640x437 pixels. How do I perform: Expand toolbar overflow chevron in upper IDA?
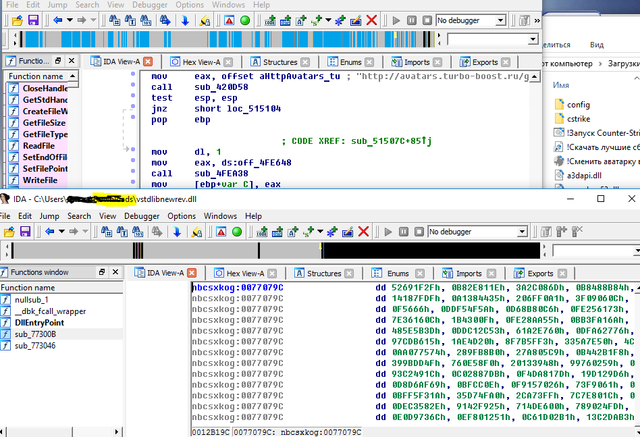click(x=537, y=20)
